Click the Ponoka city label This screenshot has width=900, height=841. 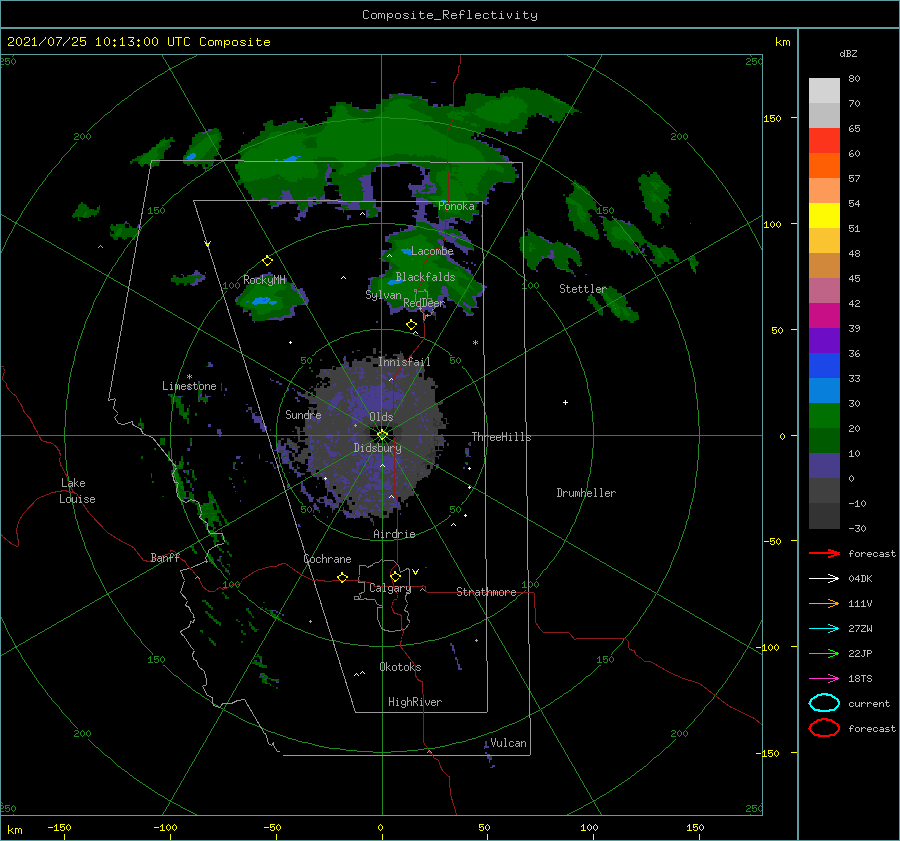[x=456, y=206]
